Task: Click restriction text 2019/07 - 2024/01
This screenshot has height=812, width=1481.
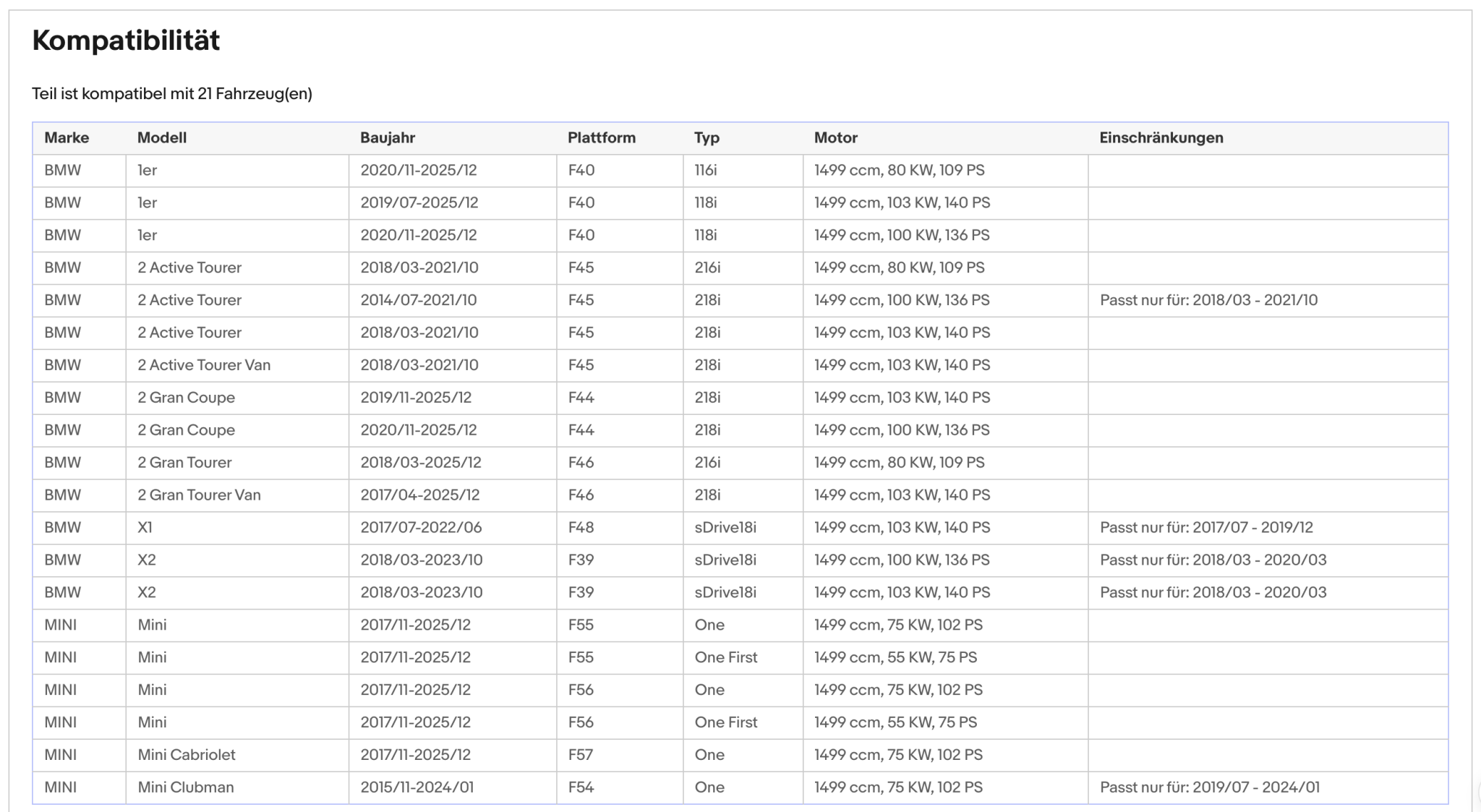Action: pos(1256,787)
